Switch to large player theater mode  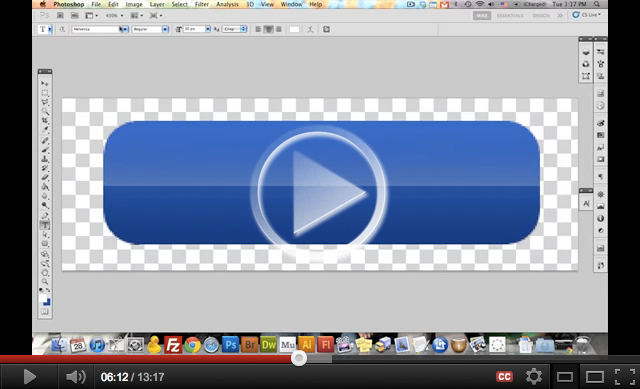(595, 377)
